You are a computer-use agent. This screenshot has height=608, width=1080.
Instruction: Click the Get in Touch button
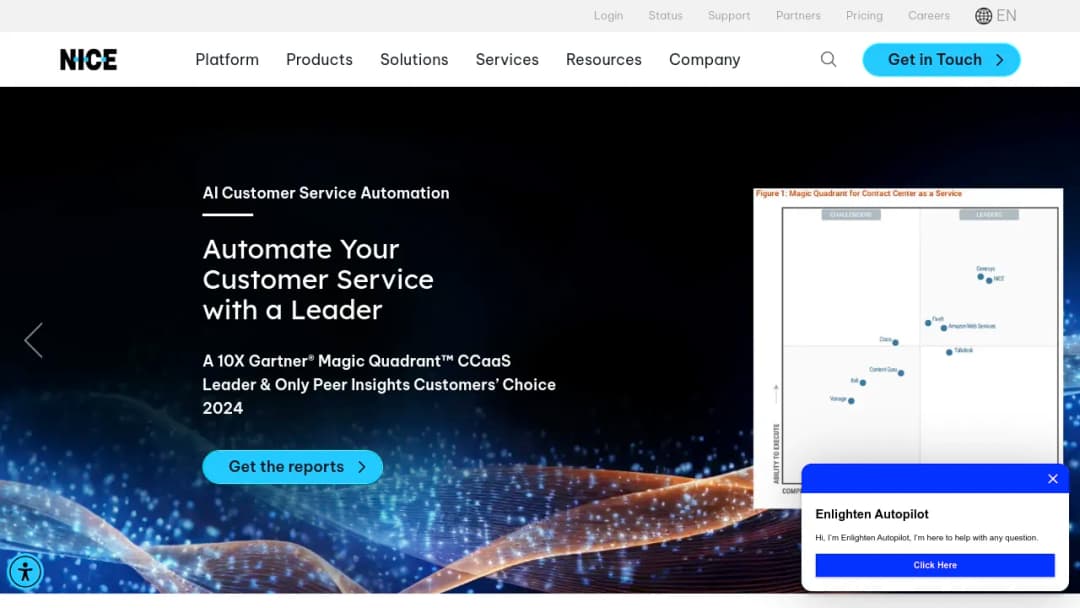tap(941, 60)
